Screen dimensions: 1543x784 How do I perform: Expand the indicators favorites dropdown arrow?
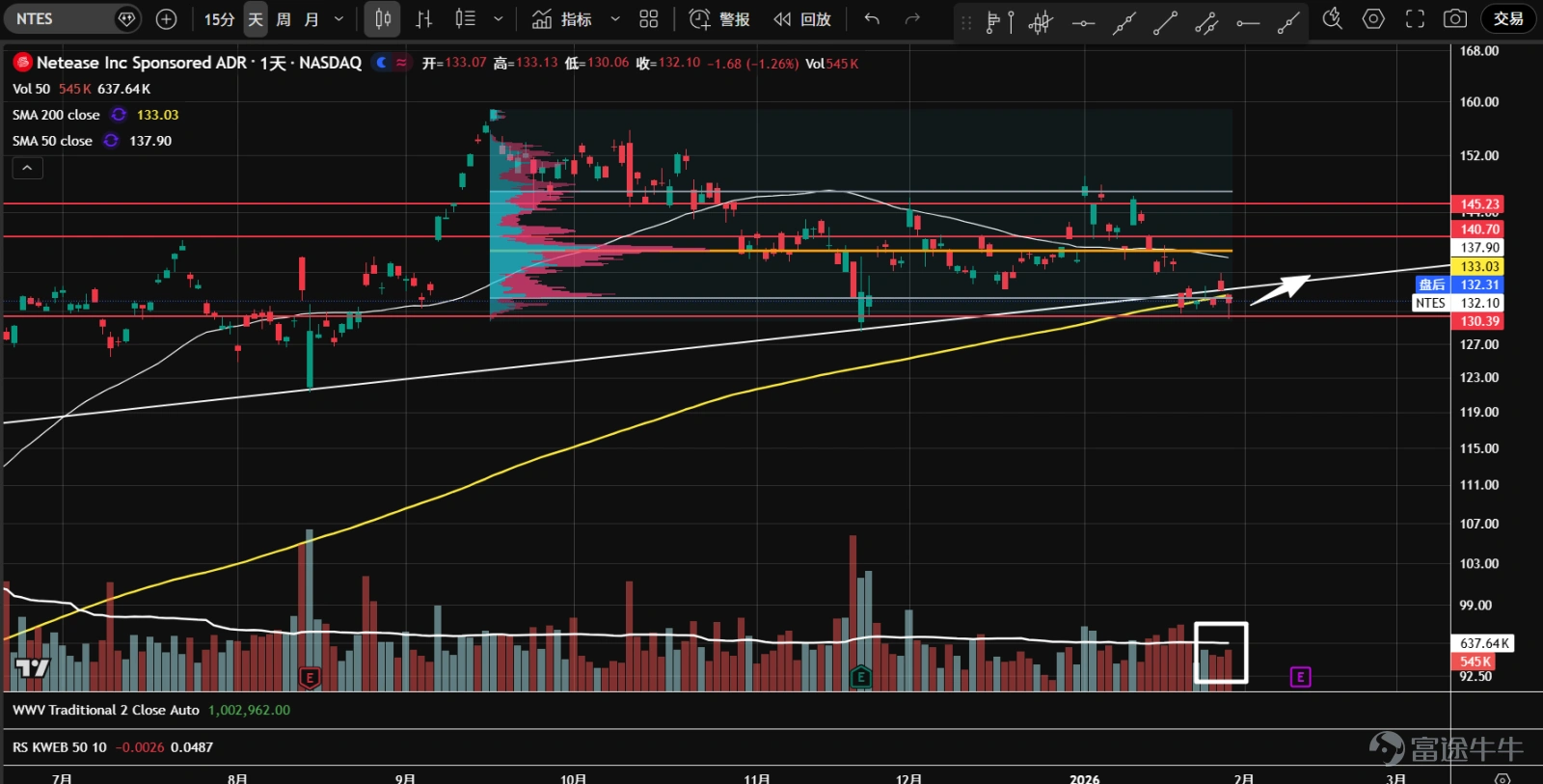tap(615, 19)
